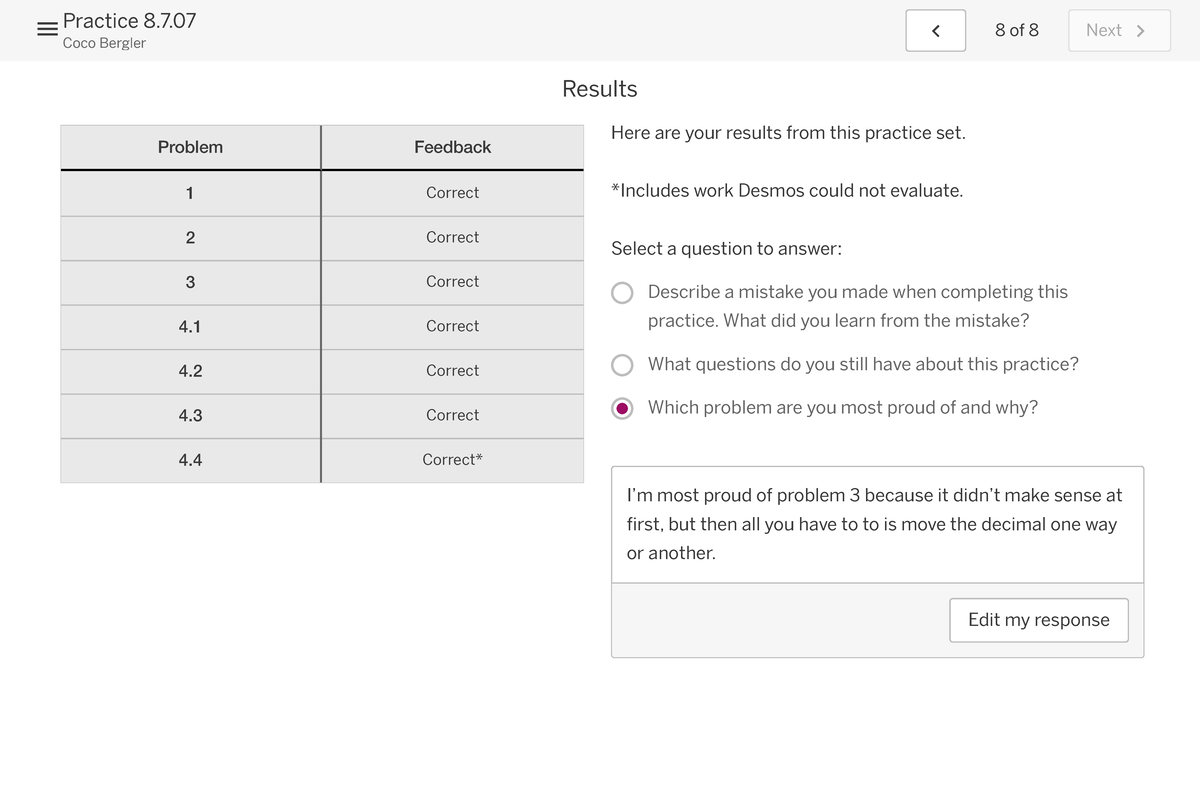
Task: Open the hamburger menu icon
Action: (x=46, y=30)
